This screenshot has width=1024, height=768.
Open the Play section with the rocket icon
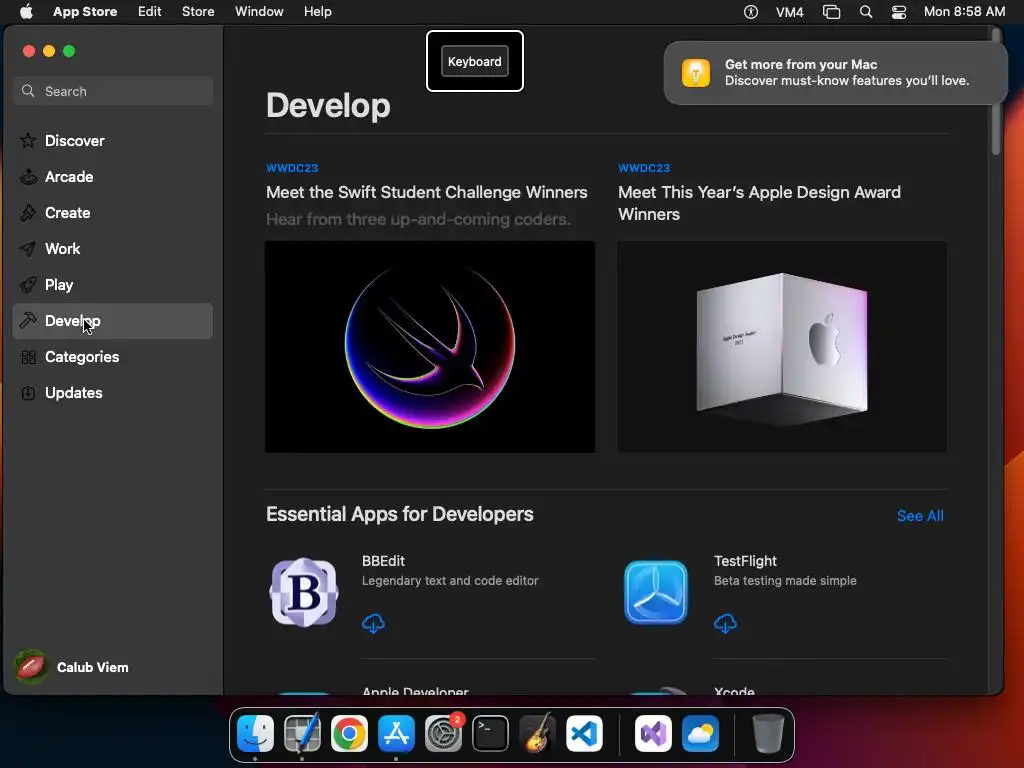click(x=112, y=285)
